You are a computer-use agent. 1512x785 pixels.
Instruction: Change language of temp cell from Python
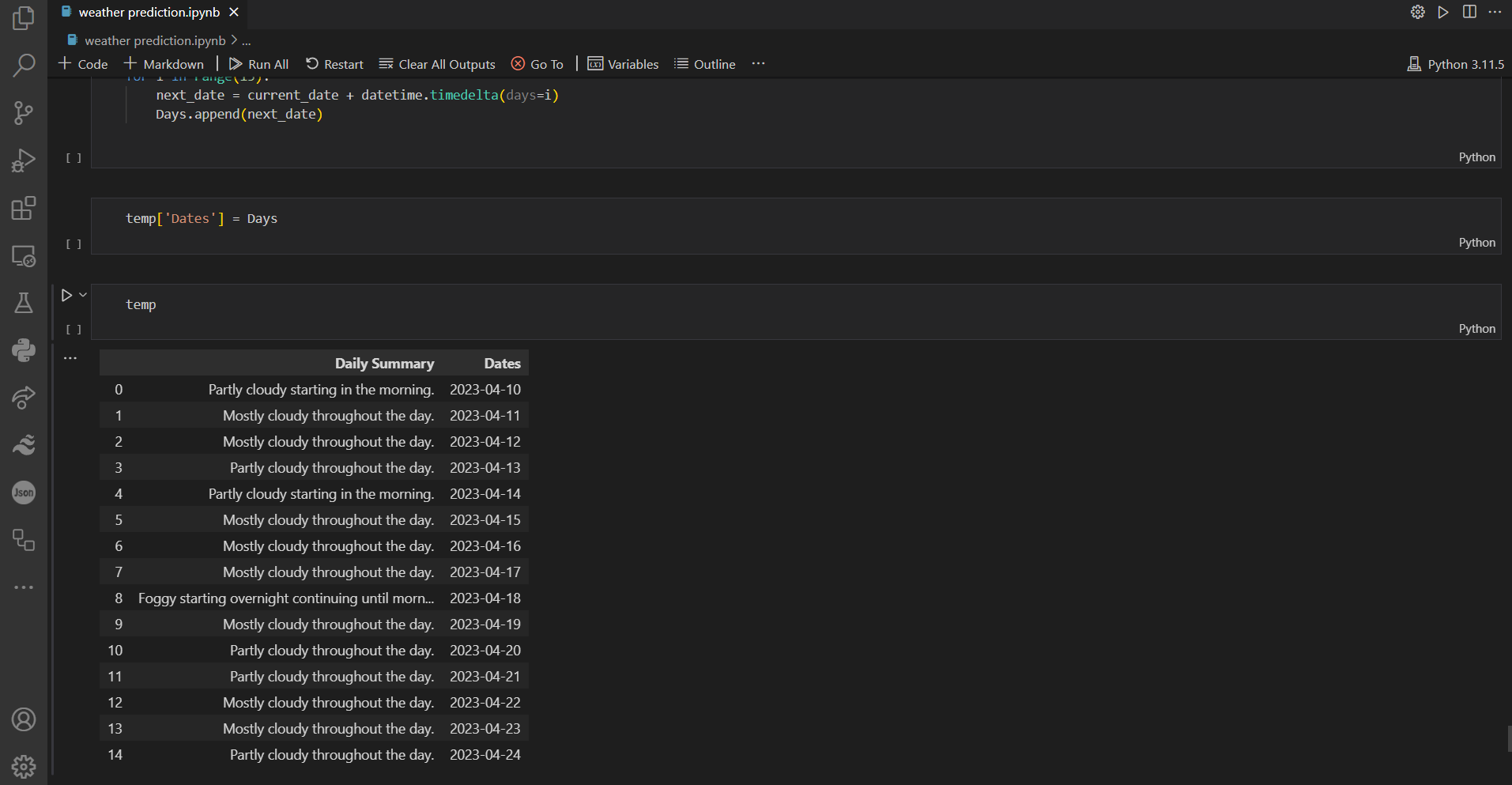click(1476, 328)
